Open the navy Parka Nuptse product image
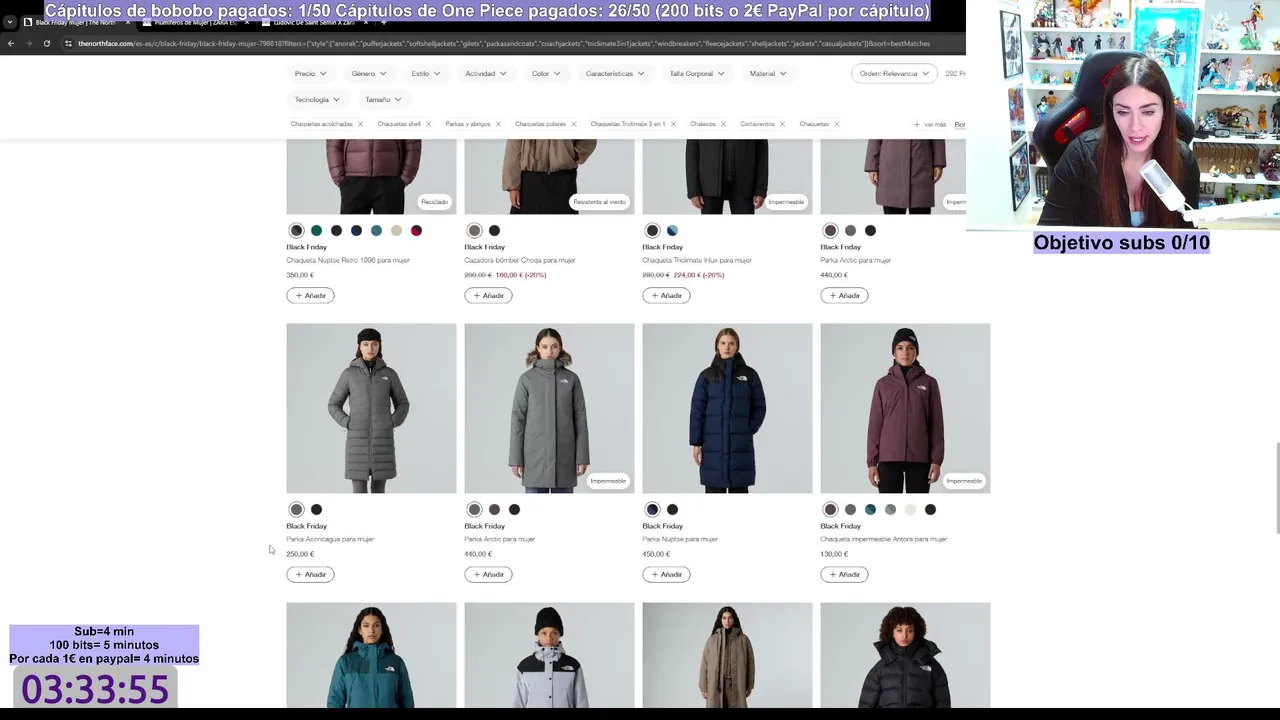 727,408
